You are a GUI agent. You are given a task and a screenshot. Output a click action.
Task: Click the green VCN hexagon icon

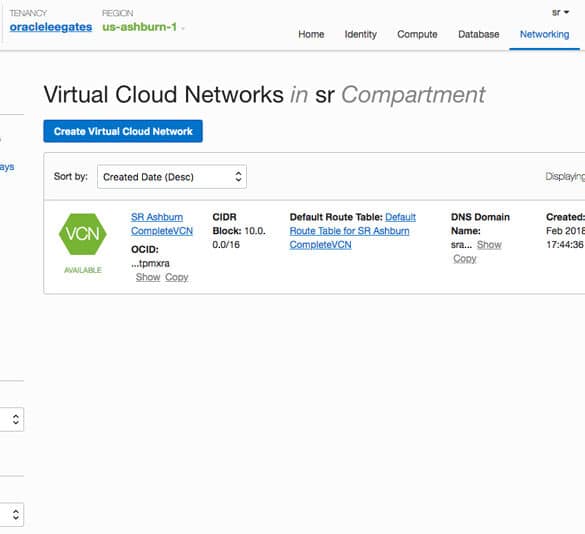(83, 234)
